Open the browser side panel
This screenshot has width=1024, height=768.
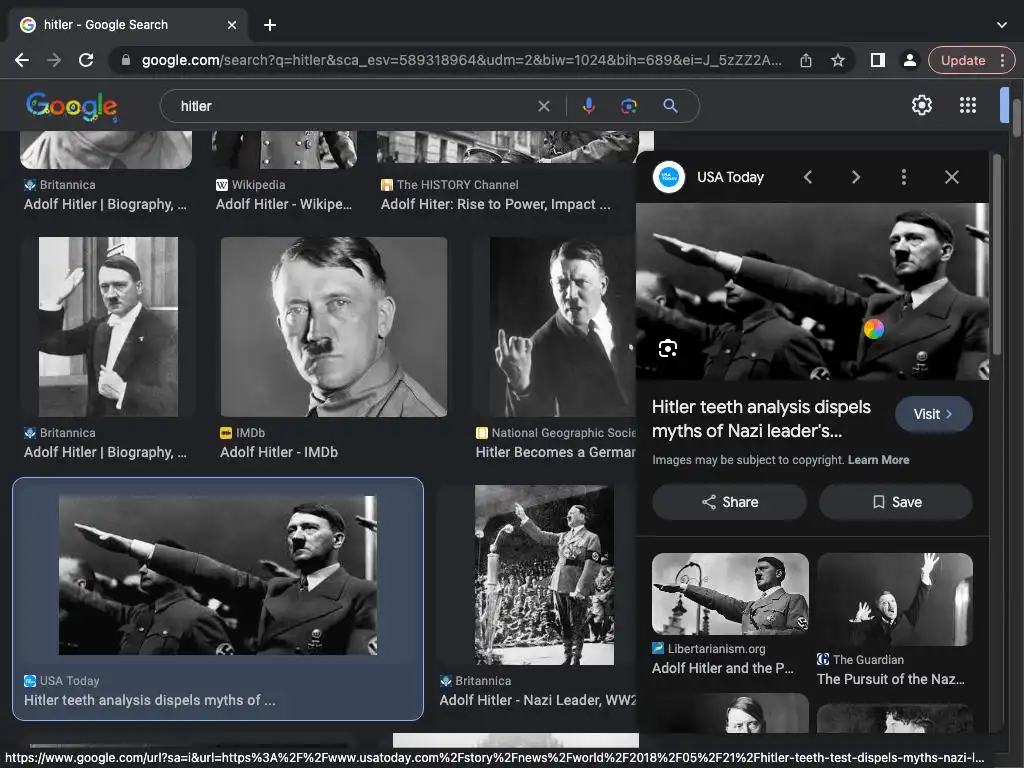[878, 60]
